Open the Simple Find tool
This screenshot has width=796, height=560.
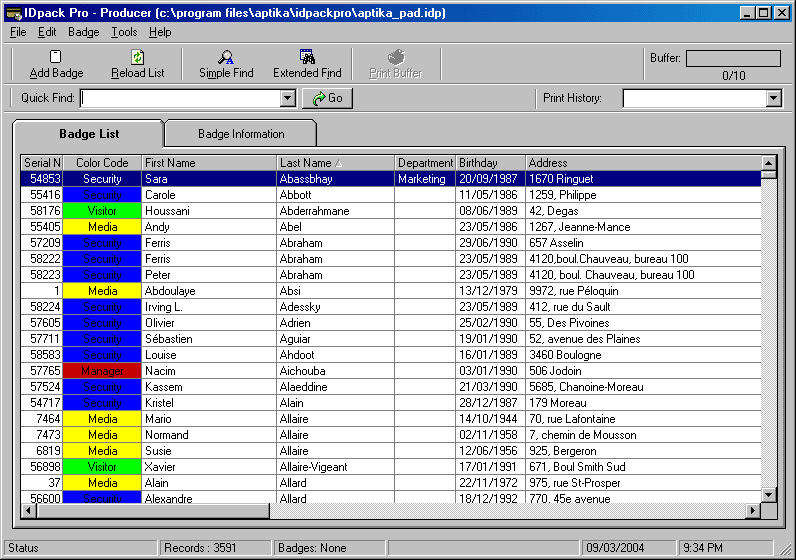(226, 64)
